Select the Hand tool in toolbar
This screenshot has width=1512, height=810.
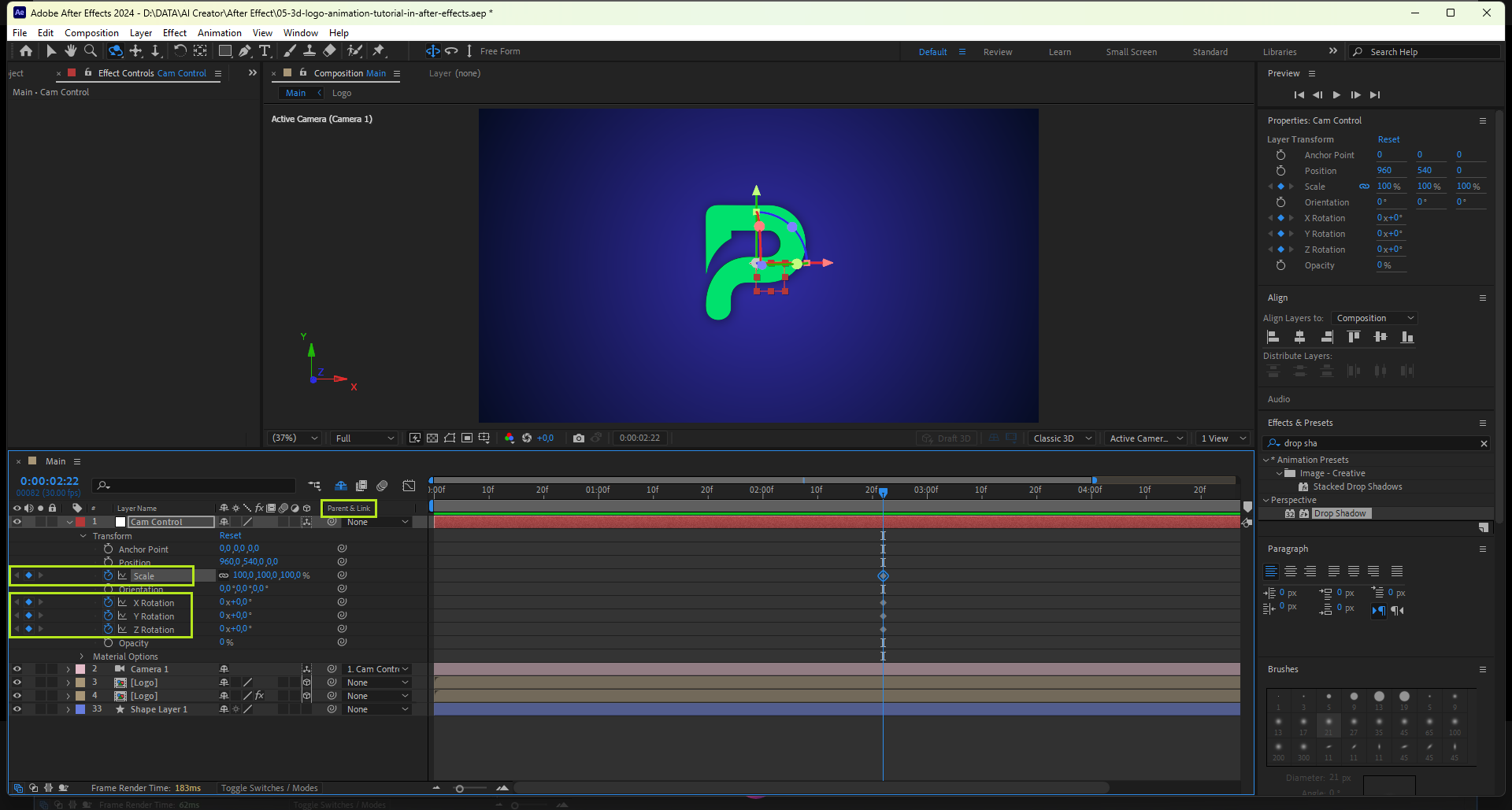pyautogui.click(x=71, y=51)
